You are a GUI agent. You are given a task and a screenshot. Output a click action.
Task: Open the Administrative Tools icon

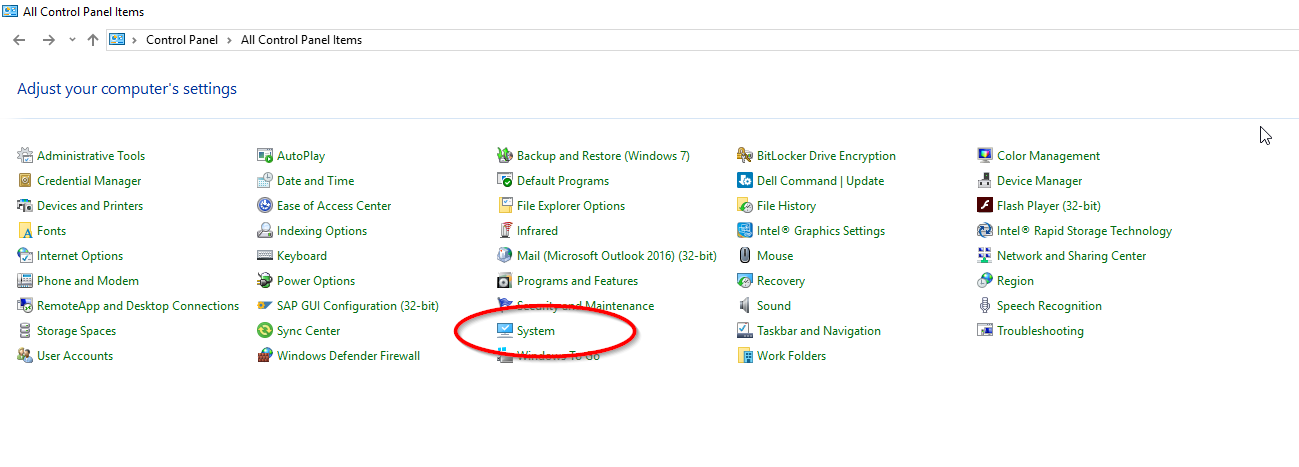click(25, 155)
